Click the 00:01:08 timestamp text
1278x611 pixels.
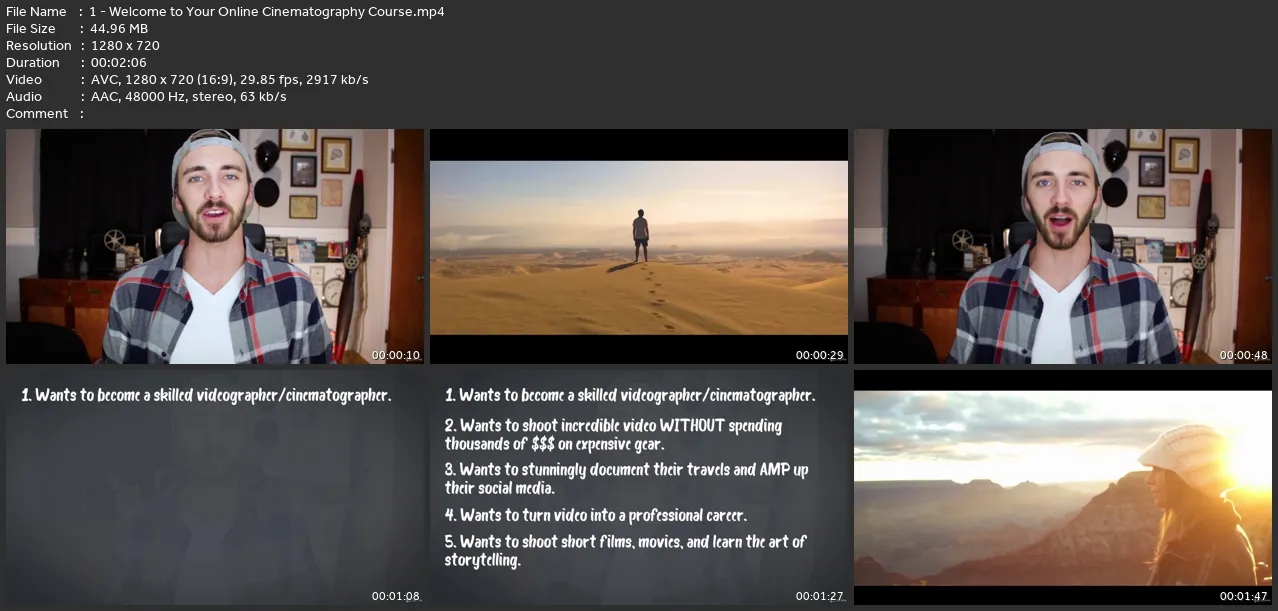pos(396,597)
